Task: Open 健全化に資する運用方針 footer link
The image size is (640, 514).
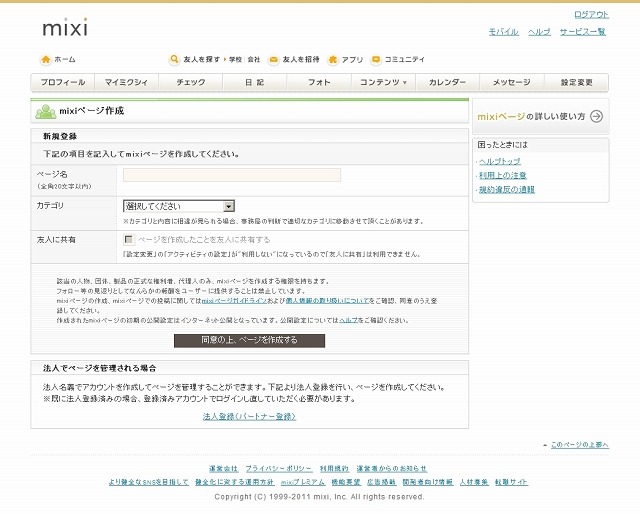Action: click(235, 482)
